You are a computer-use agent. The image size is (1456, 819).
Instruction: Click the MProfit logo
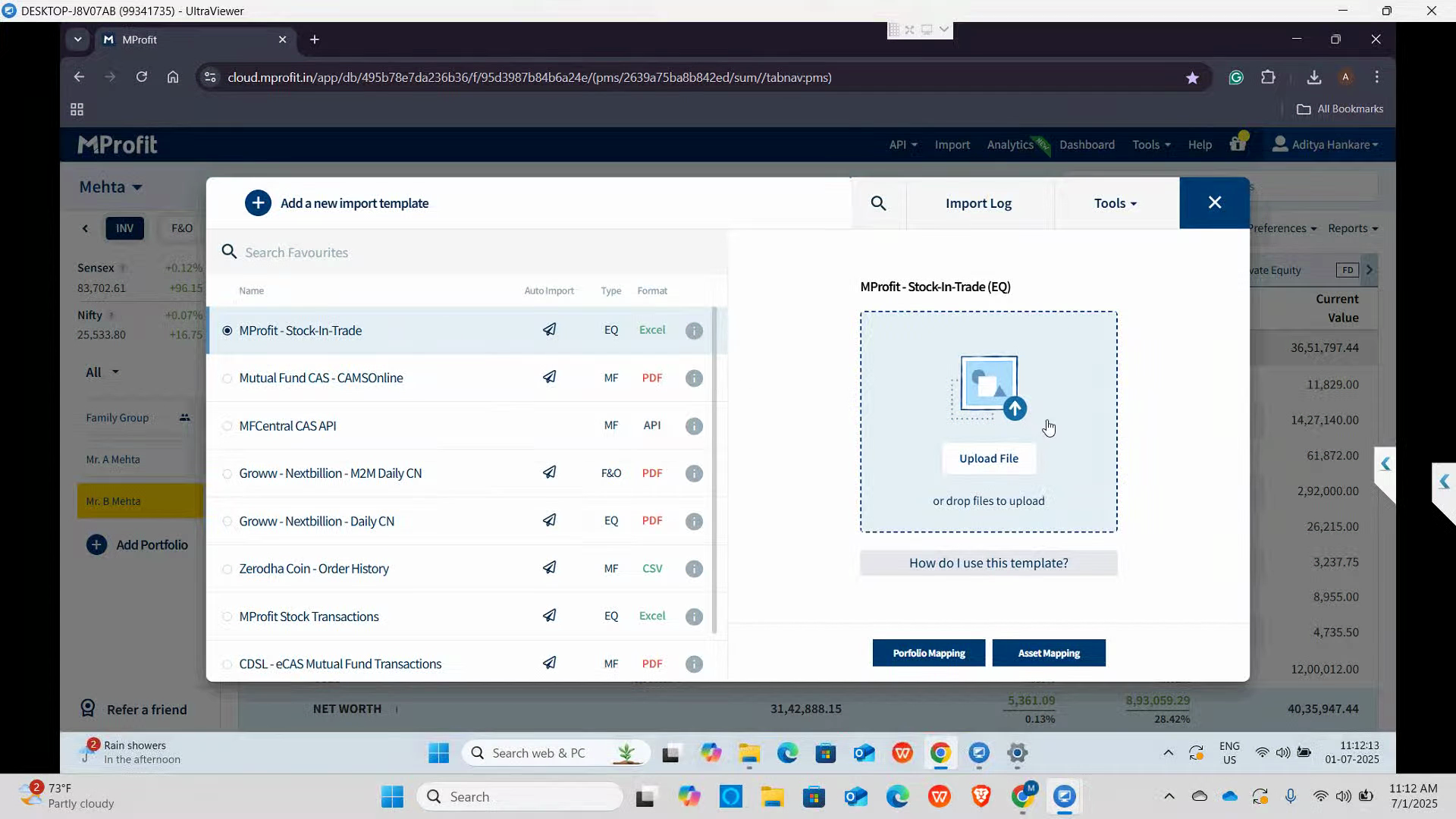(118, 144)
